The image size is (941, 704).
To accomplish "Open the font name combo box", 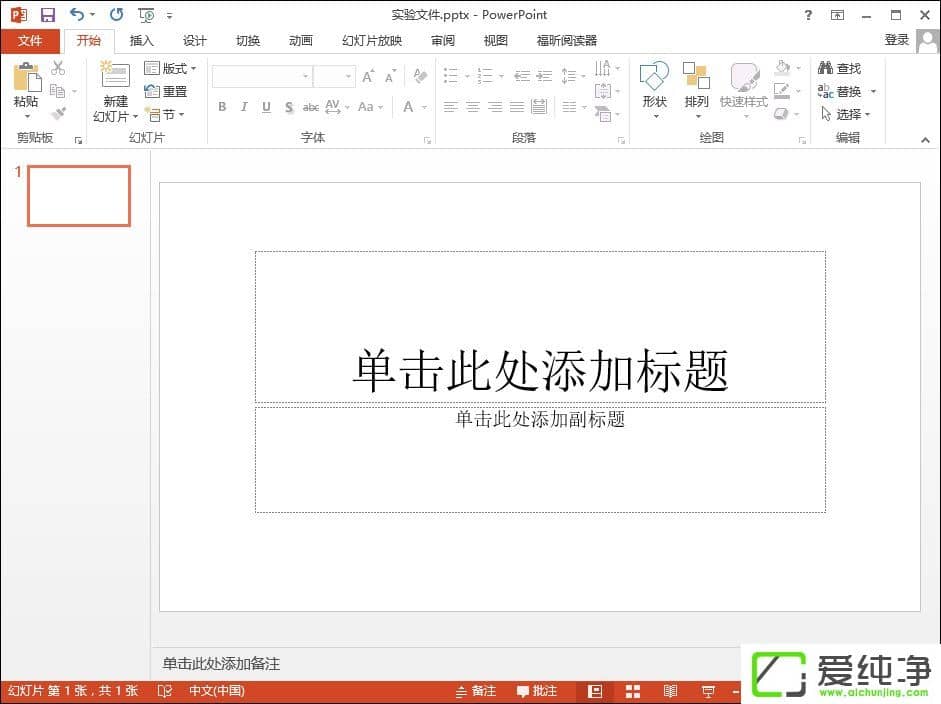I will (262, 76).
